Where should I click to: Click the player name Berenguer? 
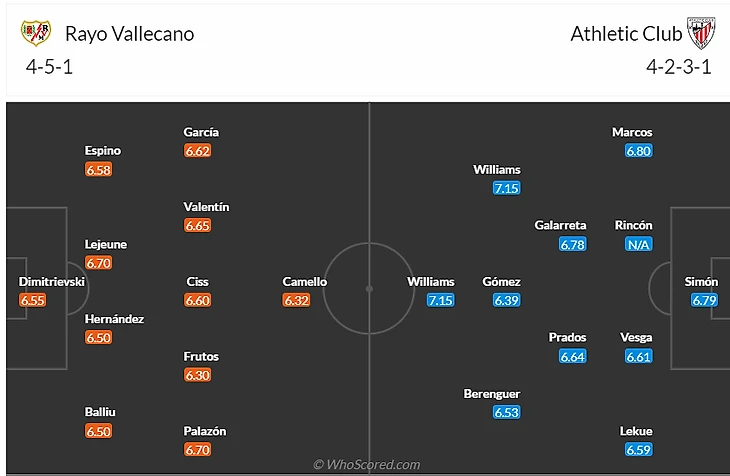(x=492, y=394)
